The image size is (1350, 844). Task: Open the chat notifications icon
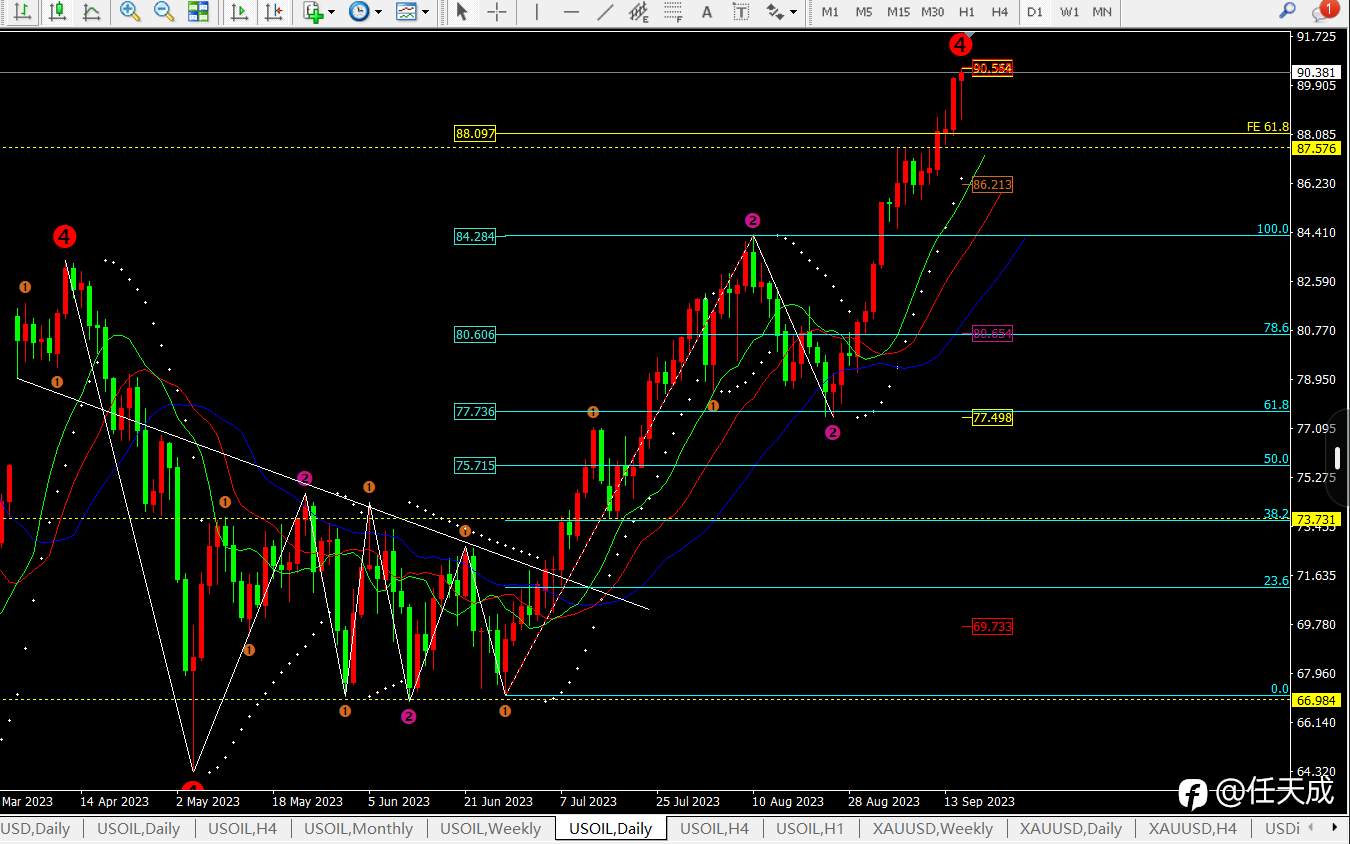click(1324, 12)
